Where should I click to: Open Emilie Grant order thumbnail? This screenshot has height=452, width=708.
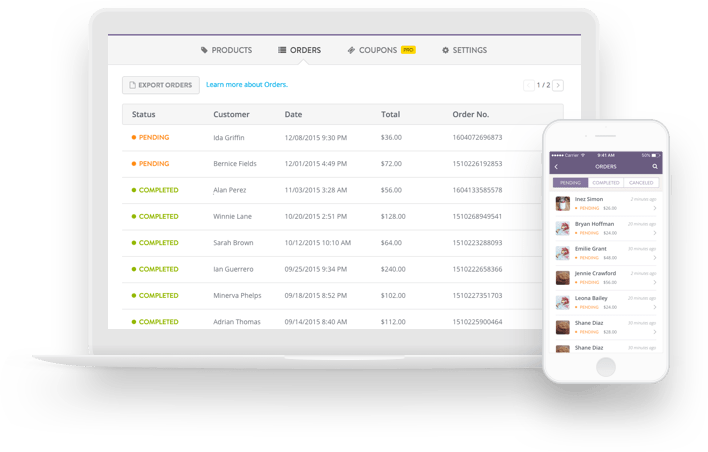(562, 253)
